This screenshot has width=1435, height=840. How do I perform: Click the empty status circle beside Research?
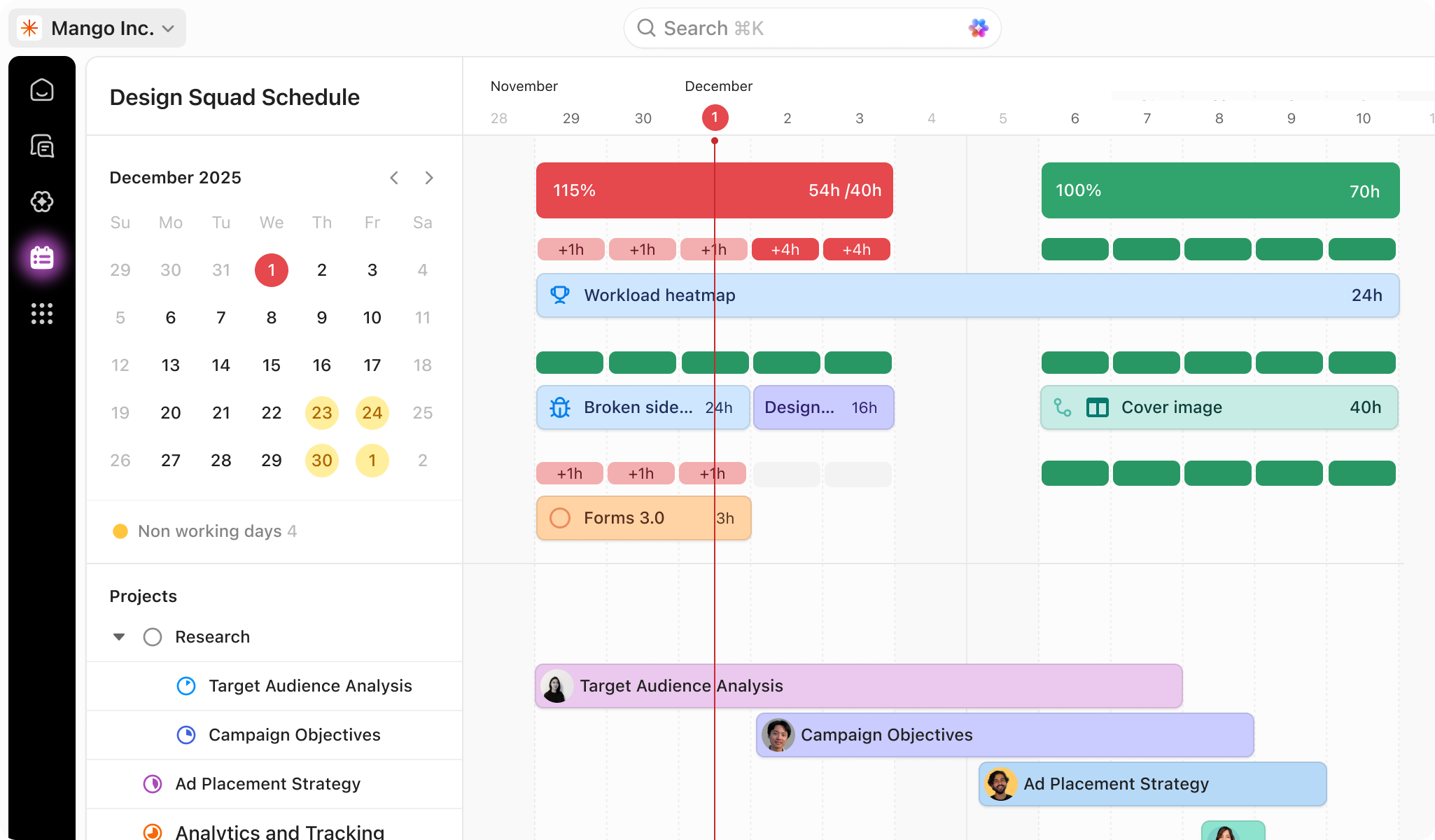tap(152, 636)
